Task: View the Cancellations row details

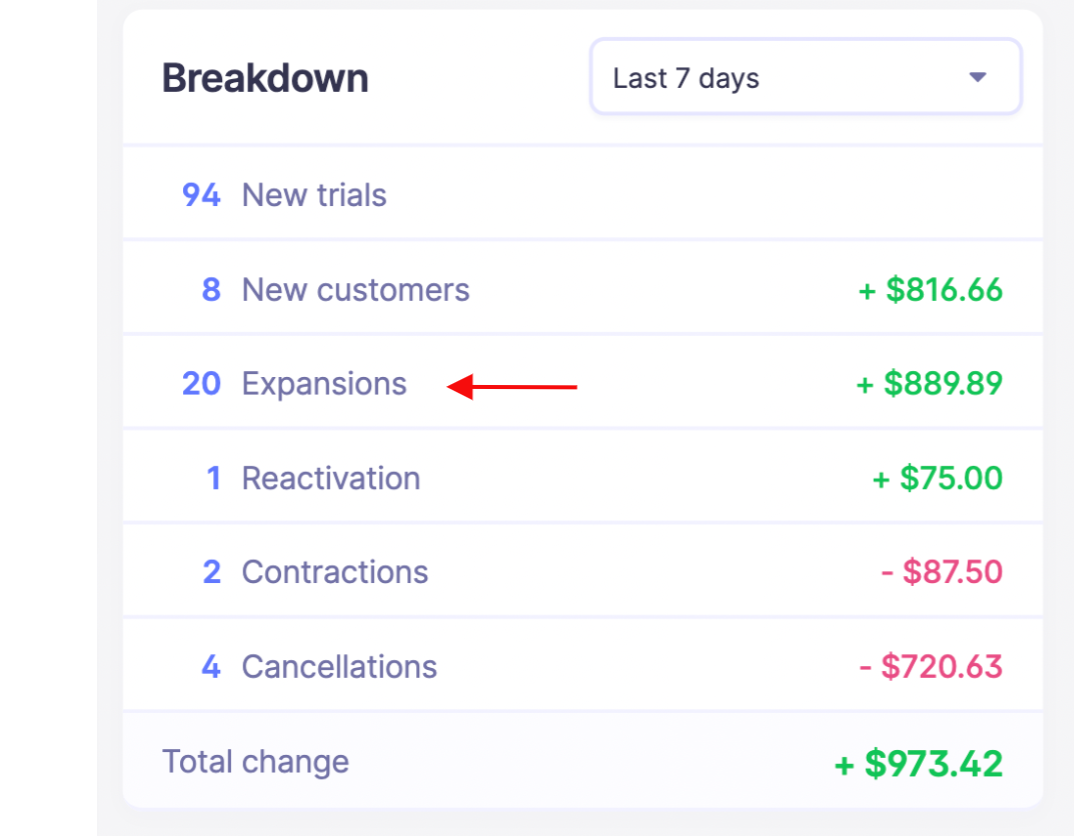Action: point(339,667)
